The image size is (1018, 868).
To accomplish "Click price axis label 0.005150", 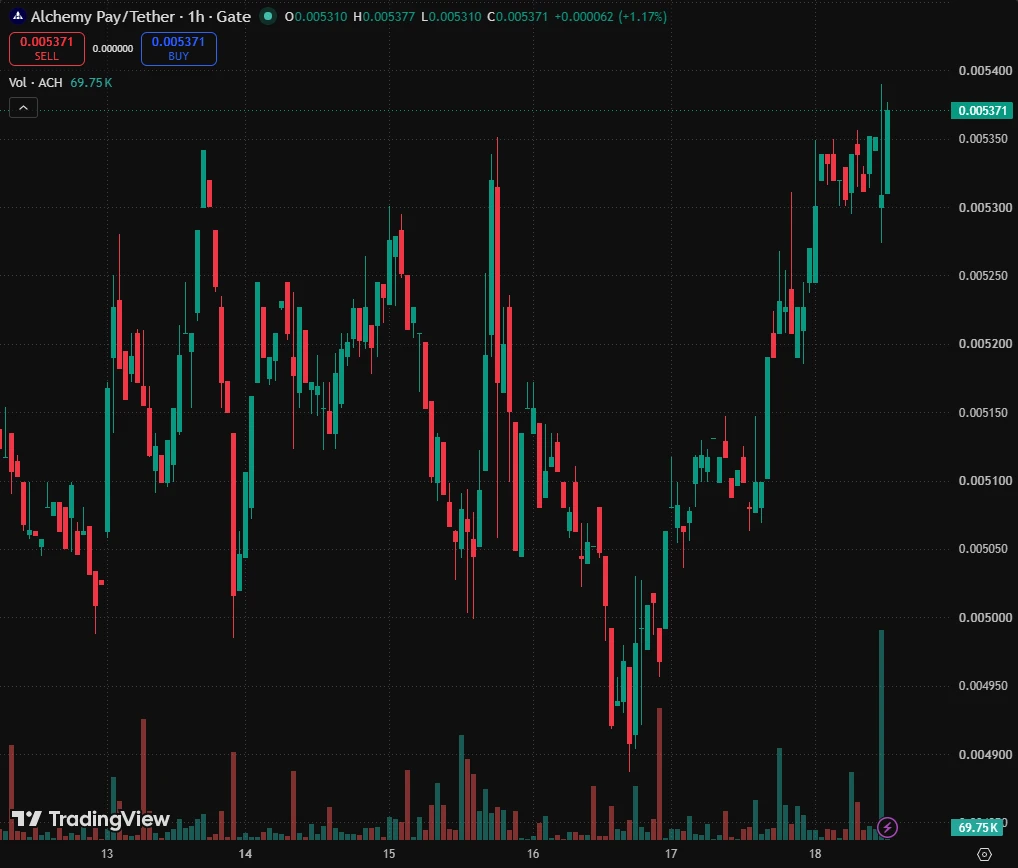I will [x=985, y=412].
